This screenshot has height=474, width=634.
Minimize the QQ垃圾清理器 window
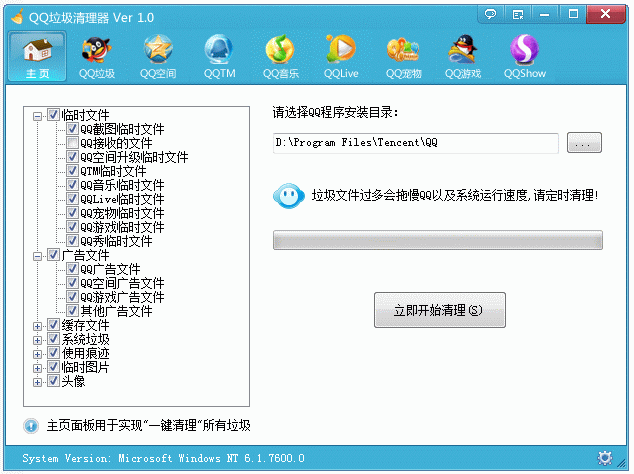click(545, 15)
